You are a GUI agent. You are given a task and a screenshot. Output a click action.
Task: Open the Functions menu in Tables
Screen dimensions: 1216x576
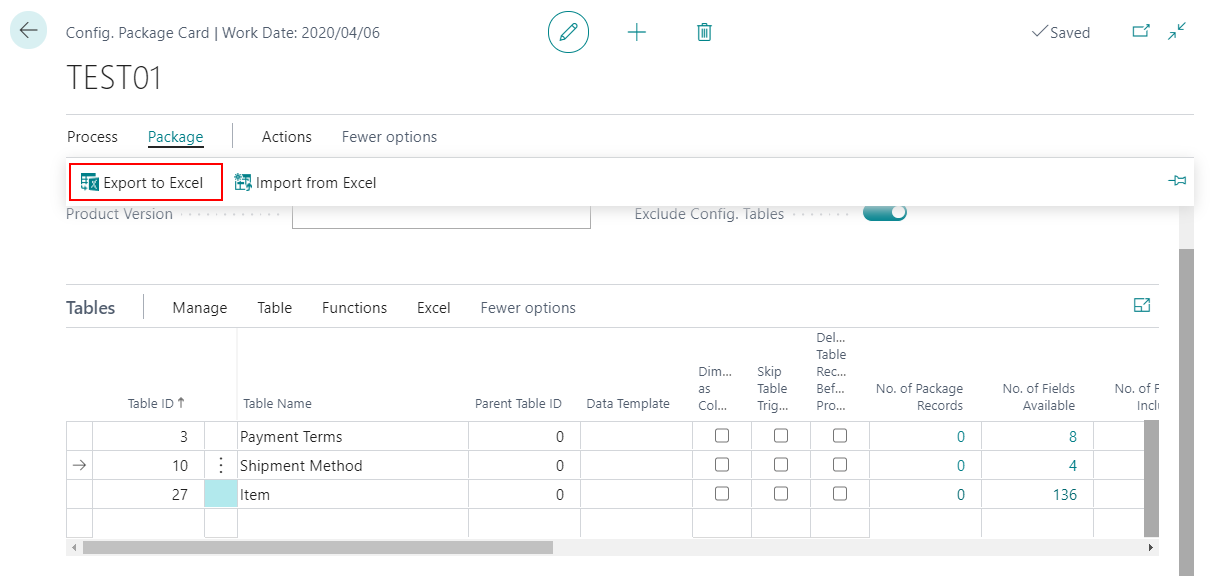pos(354,307)
